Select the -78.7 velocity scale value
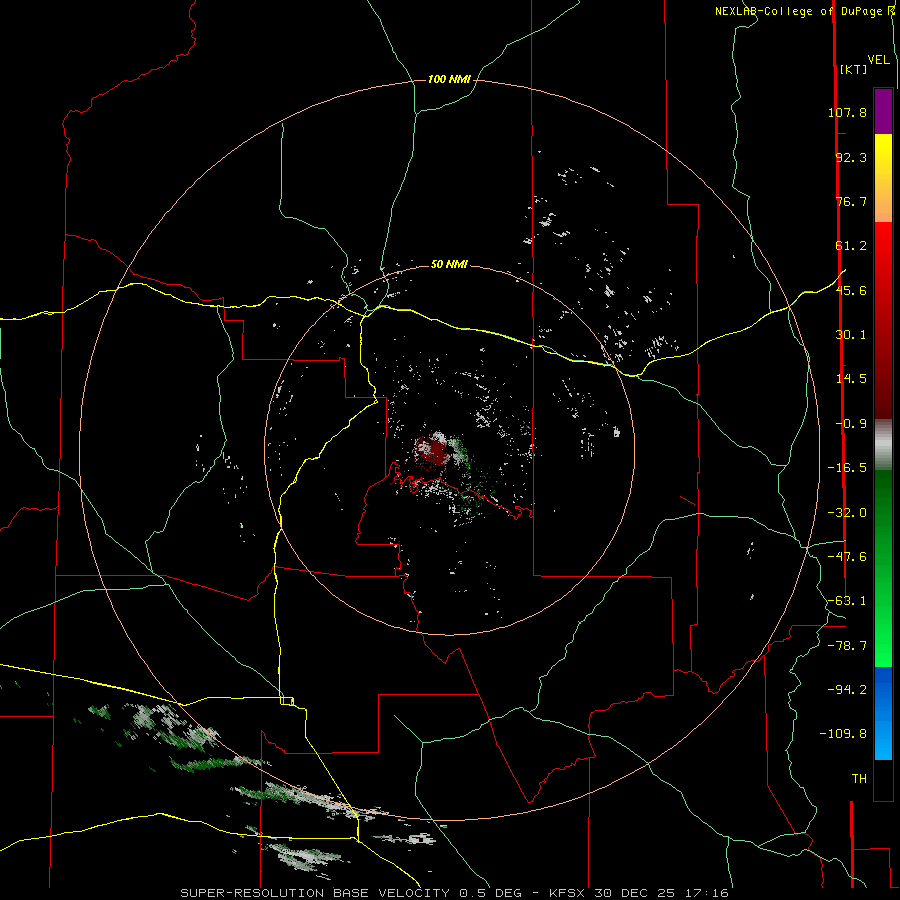The height and width of the screenshot is (900, 900). (x=847, y=646)
